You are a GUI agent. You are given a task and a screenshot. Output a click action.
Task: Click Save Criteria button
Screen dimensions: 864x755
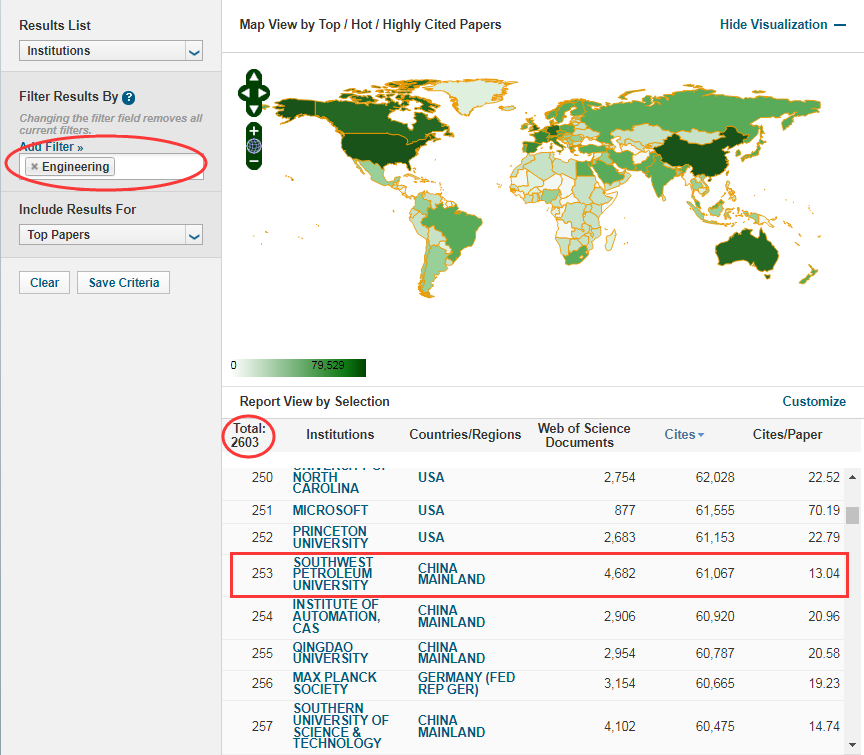(x=123, y=283)
